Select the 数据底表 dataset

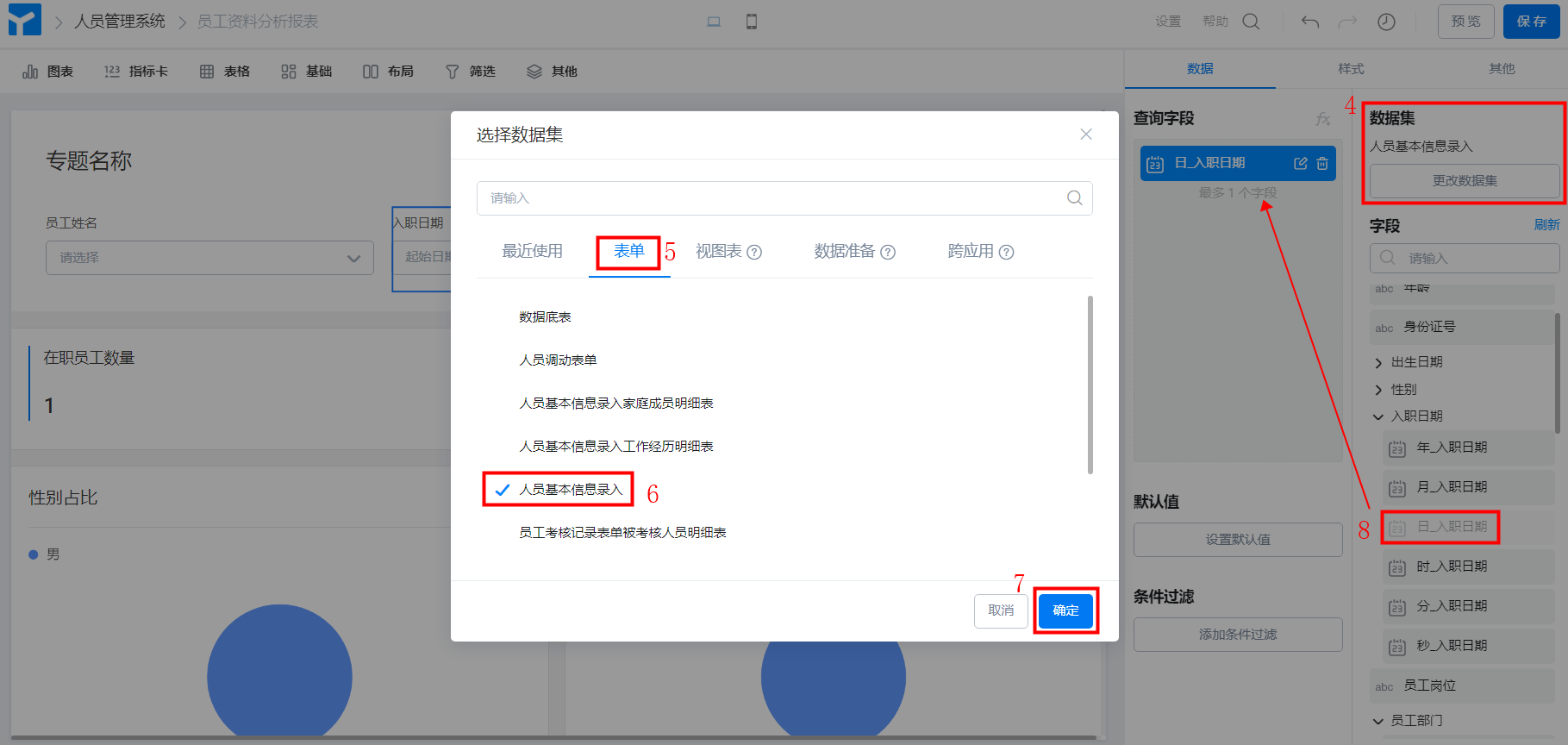tap(545, 316)
